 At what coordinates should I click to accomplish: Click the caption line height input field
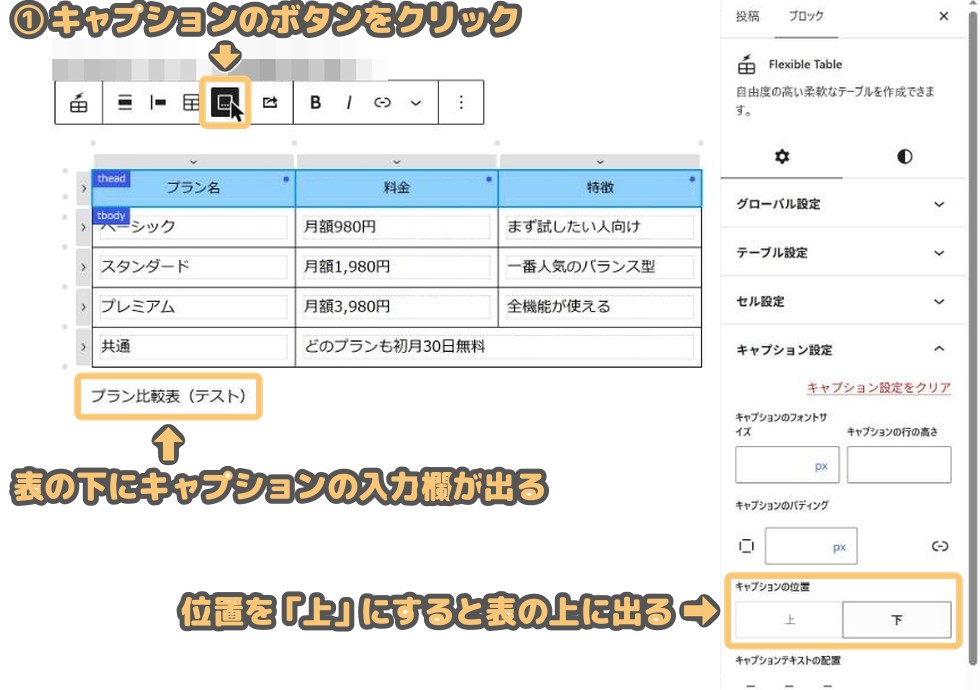pyautogui.click(x=899, y=465)
